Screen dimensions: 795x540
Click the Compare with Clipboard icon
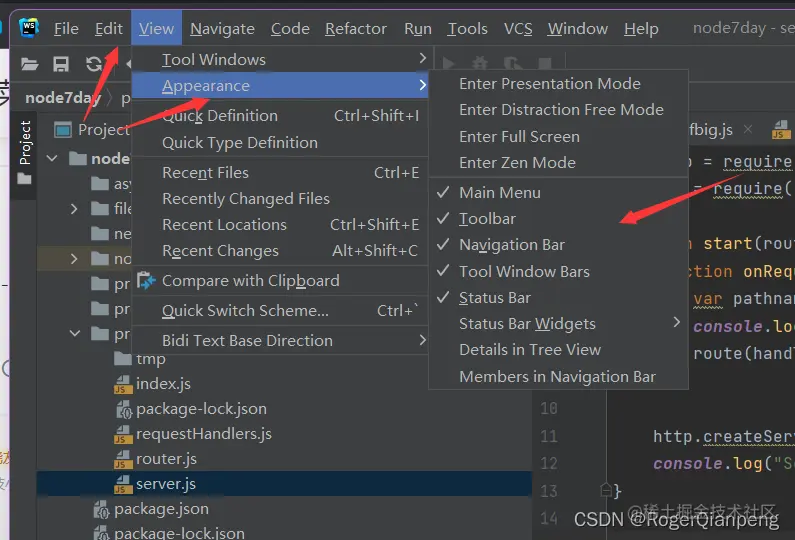[146, 280]
